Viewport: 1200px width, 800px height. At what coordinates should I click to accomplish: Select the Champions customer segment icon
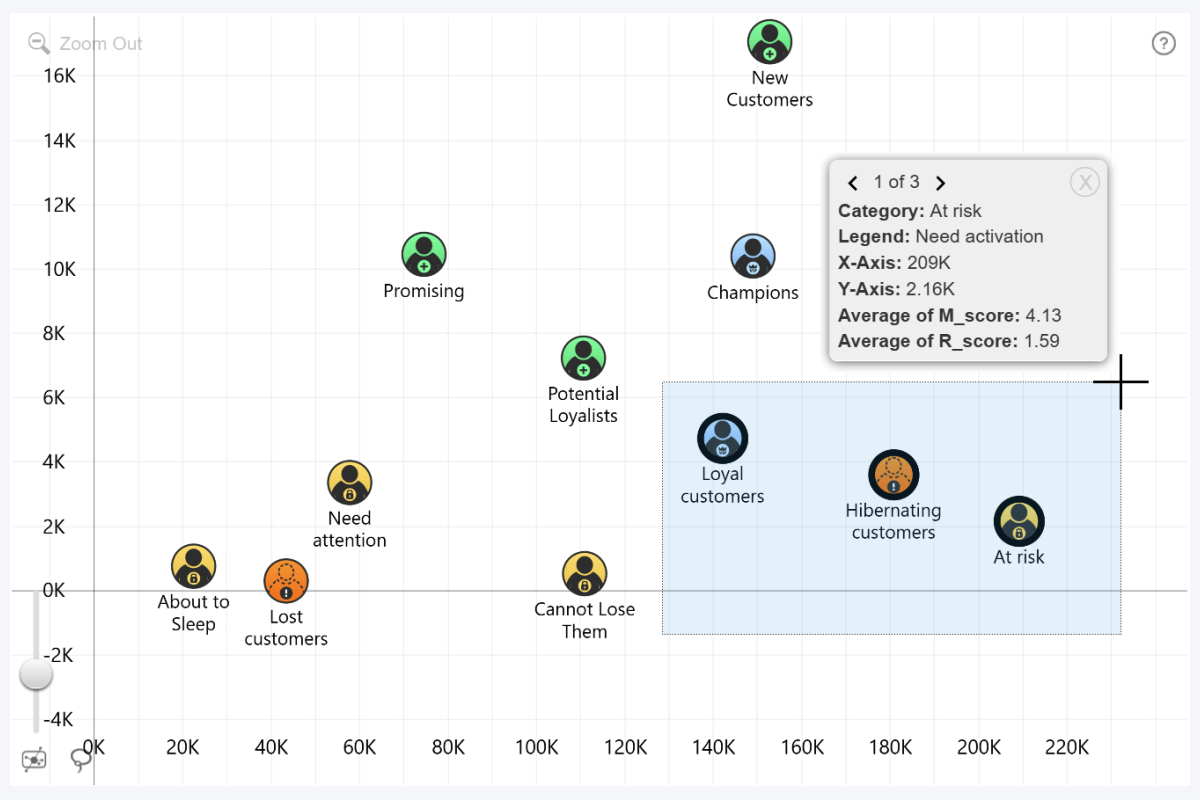click(x=753, y=255)
